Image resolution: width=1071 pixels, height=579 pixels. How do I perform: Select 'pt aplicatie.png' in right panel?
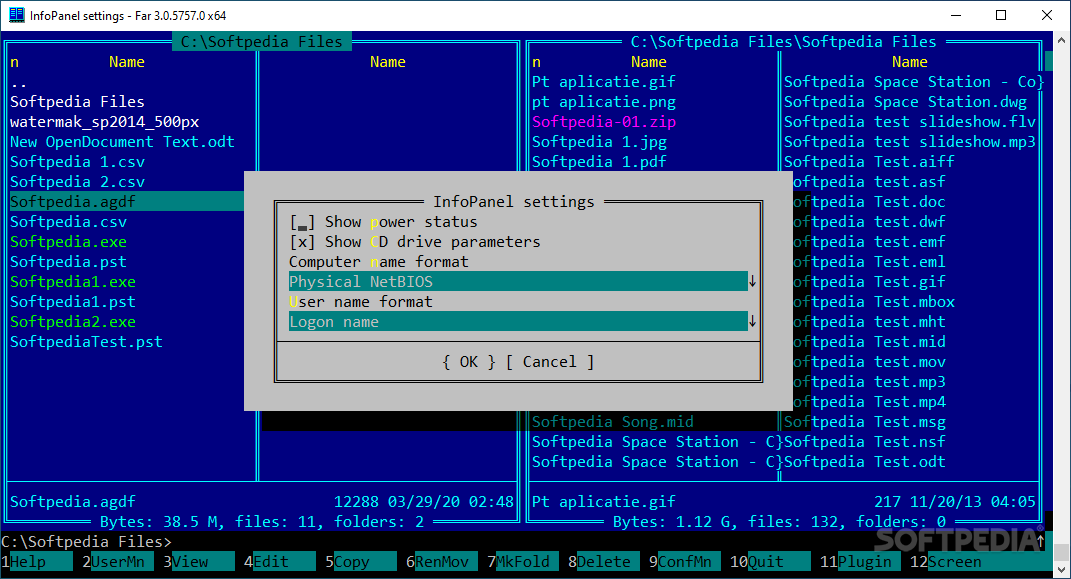603,102
